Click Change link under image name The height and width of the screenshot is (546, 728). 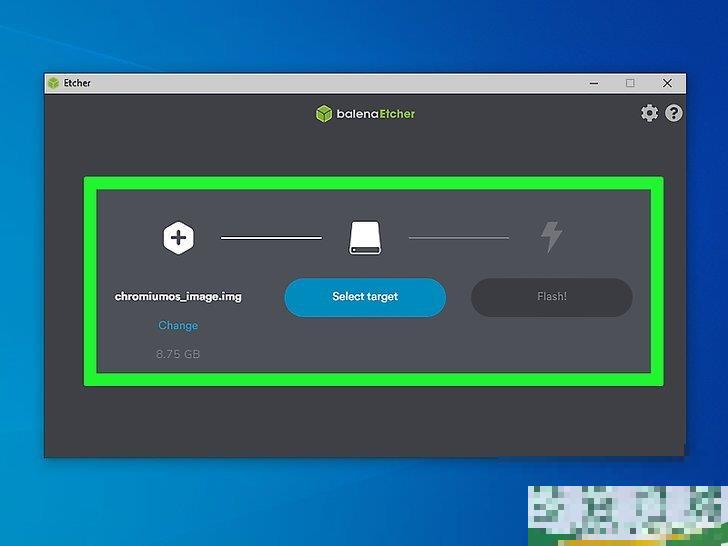coord(178,325)
